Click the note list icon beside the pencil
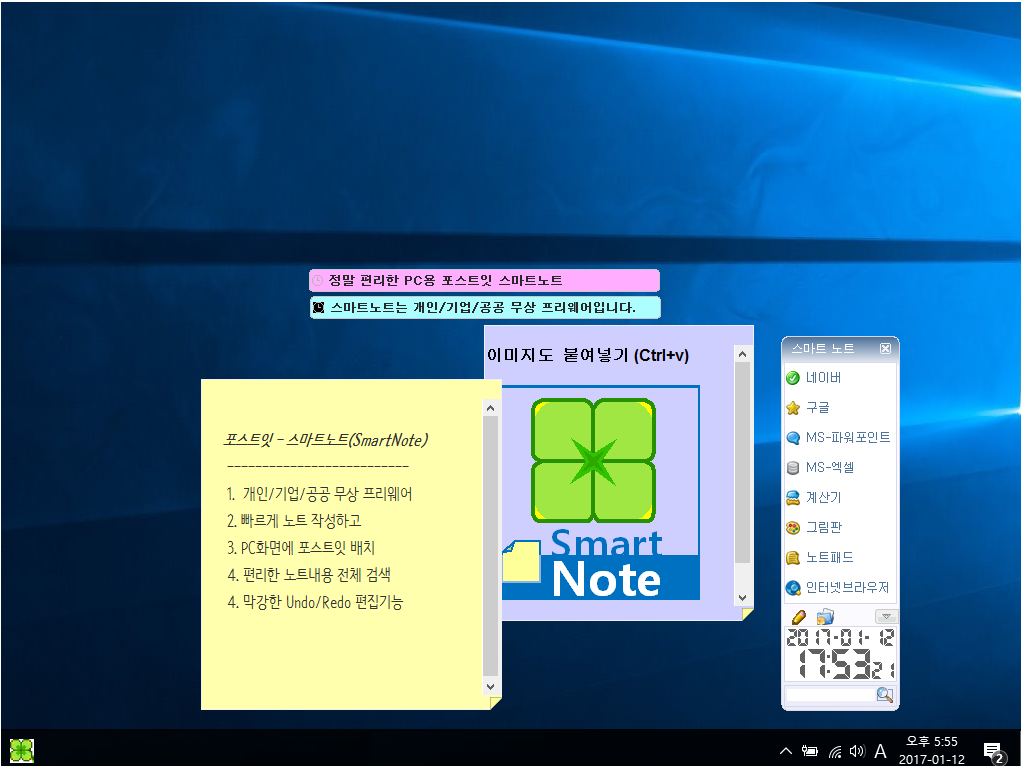1024x768 pixels. click(824, 616)
